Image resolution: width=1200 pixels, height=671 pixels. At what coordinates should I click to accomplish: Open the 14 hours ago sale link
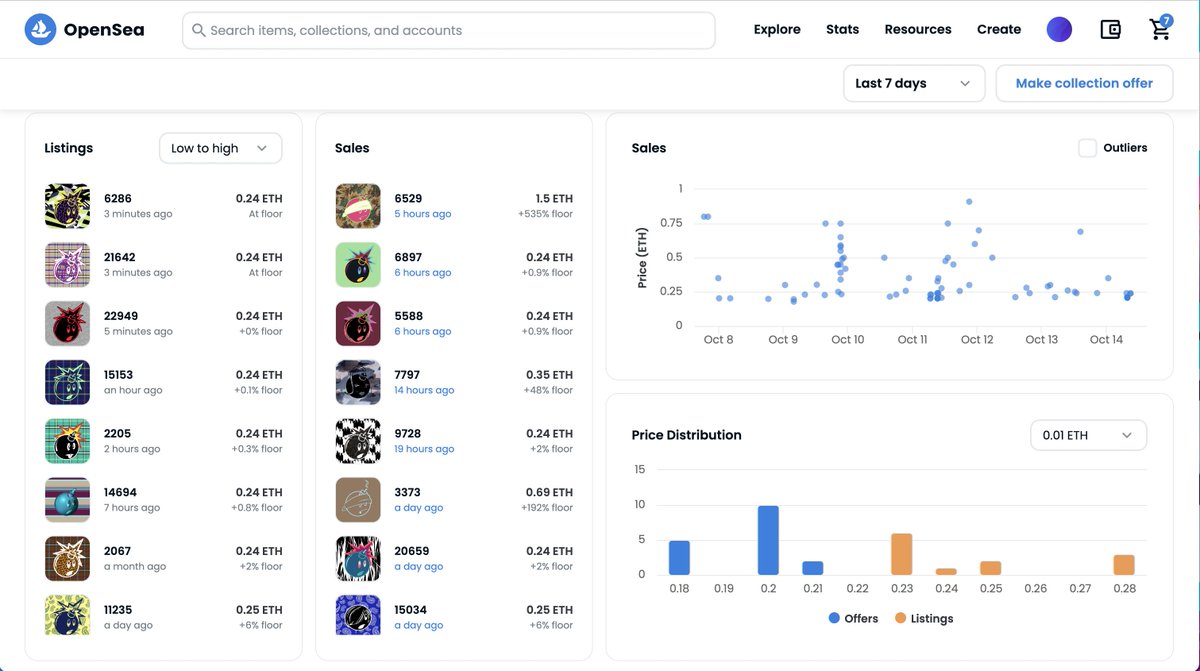click(424, 390)
